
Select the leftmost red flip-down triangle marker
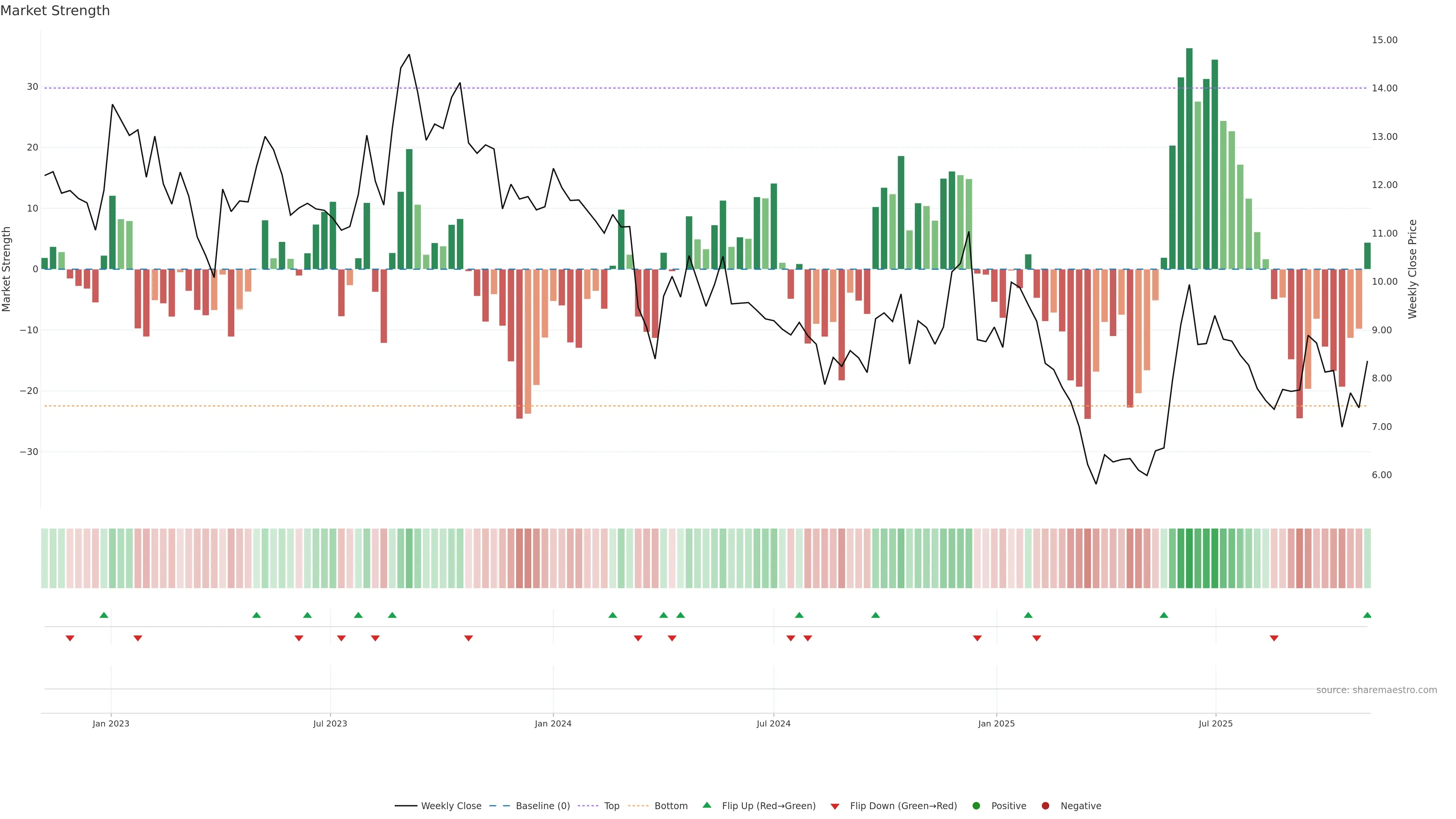pyautogui.click(x=70, y=638)
